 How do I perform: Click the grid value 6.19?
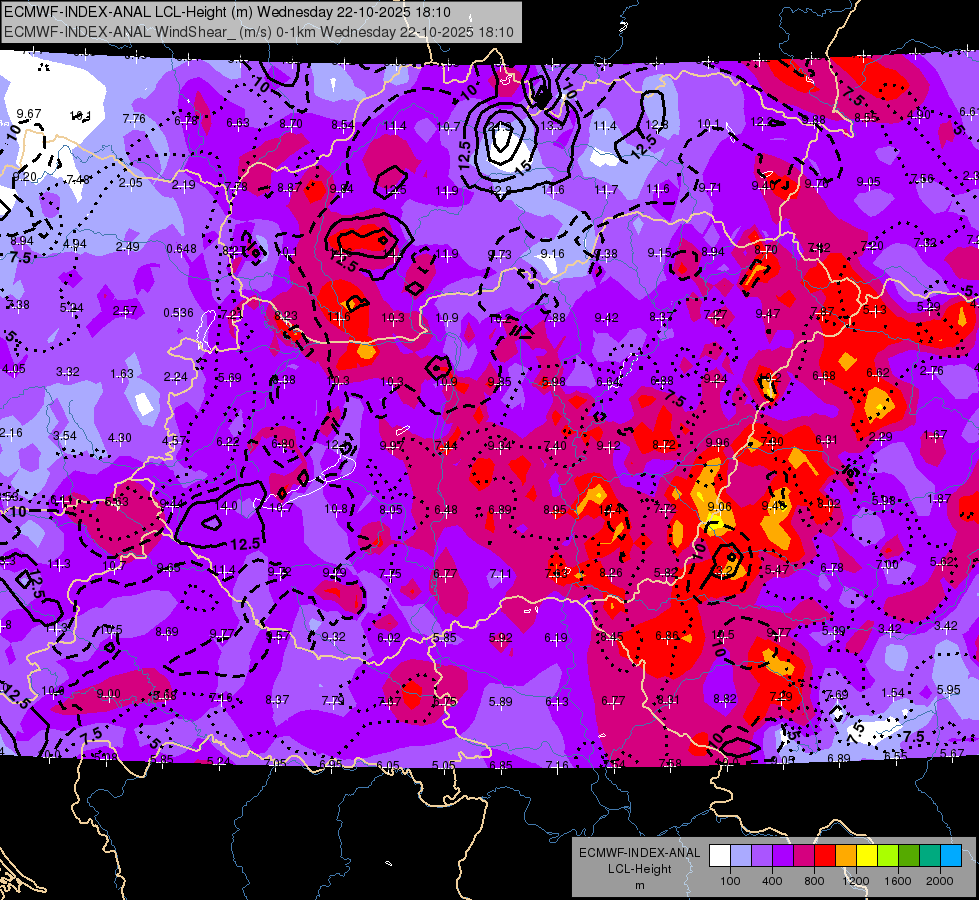(x=556, y=638)
